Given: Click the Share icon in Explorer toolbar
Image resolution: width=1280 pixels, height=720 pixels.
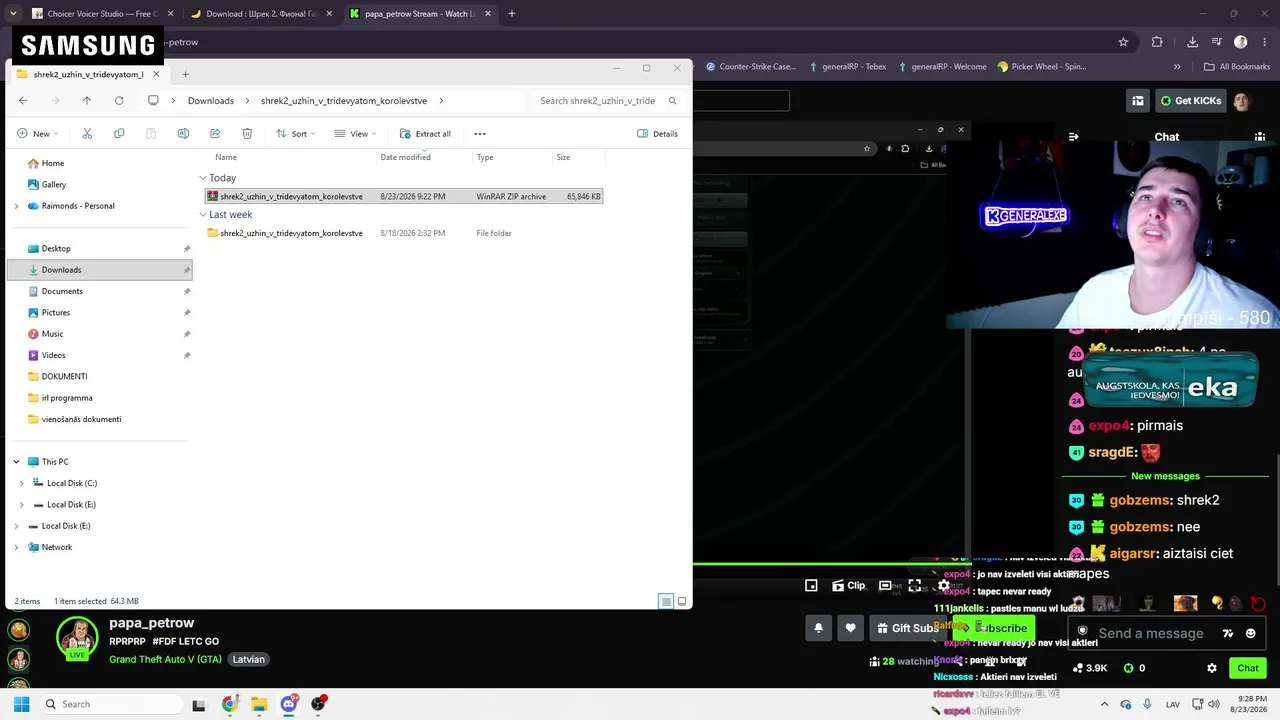Looking at the screenshot, I should [215, 133].
